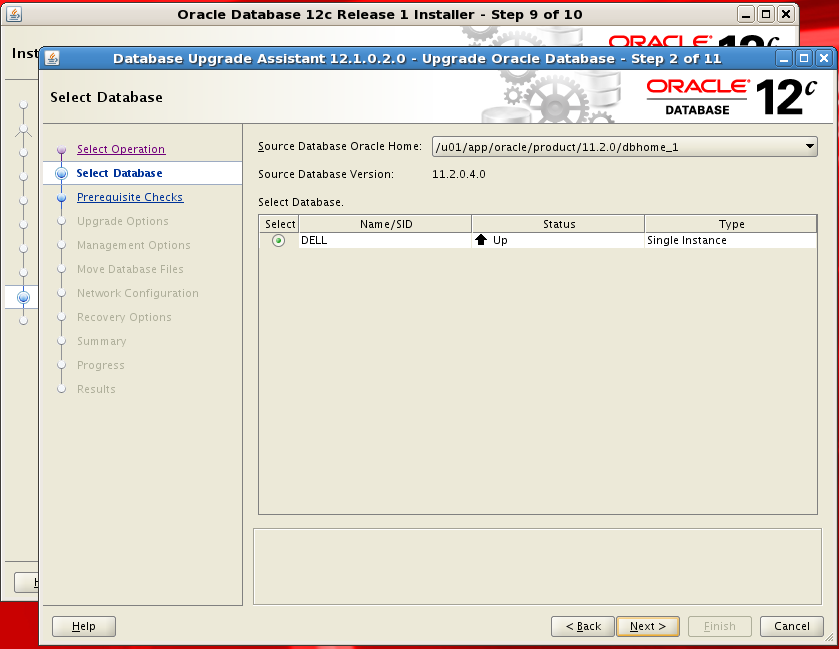The width and height of the screenshot is (839, 649).
Task: Click the Next button
Action: [647, 626]
